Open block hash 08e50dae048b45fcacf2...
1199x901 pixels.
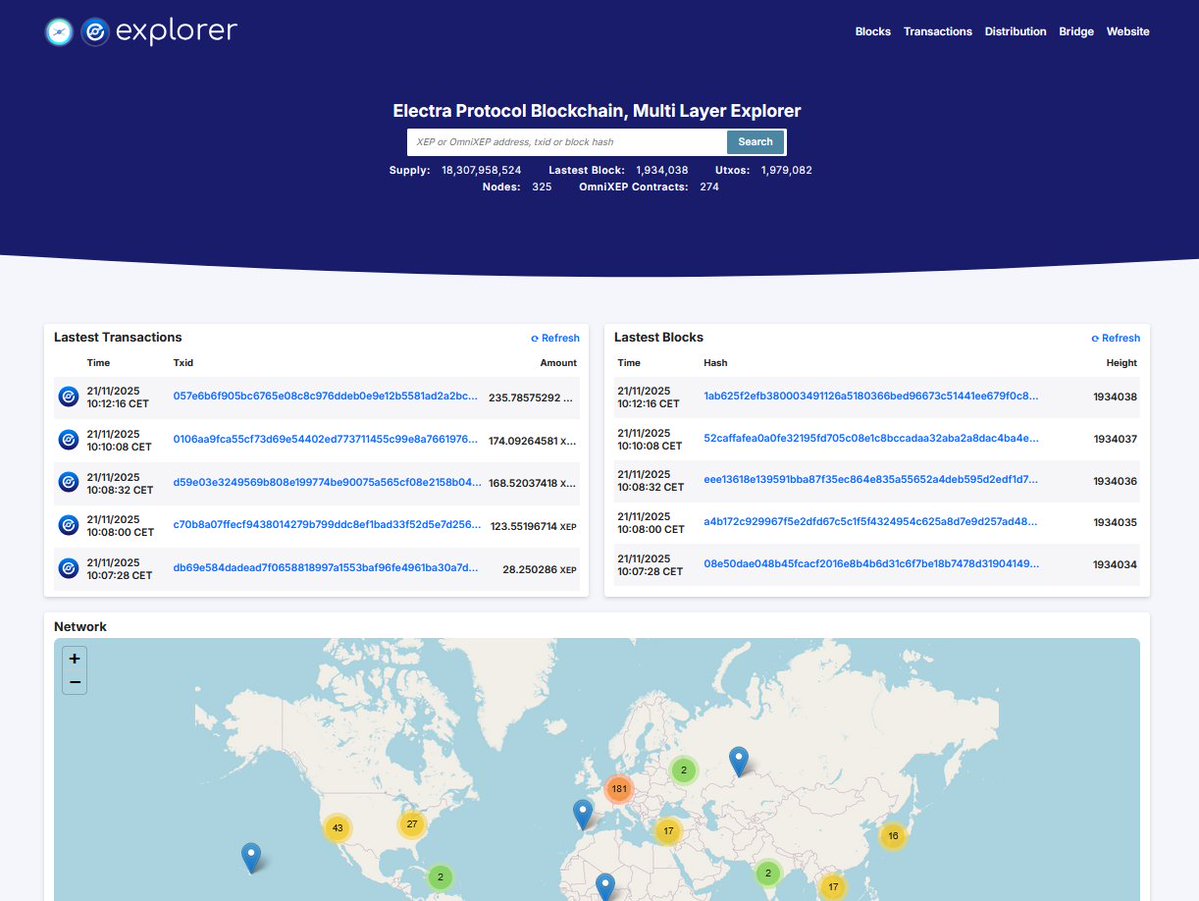[871, 564]
